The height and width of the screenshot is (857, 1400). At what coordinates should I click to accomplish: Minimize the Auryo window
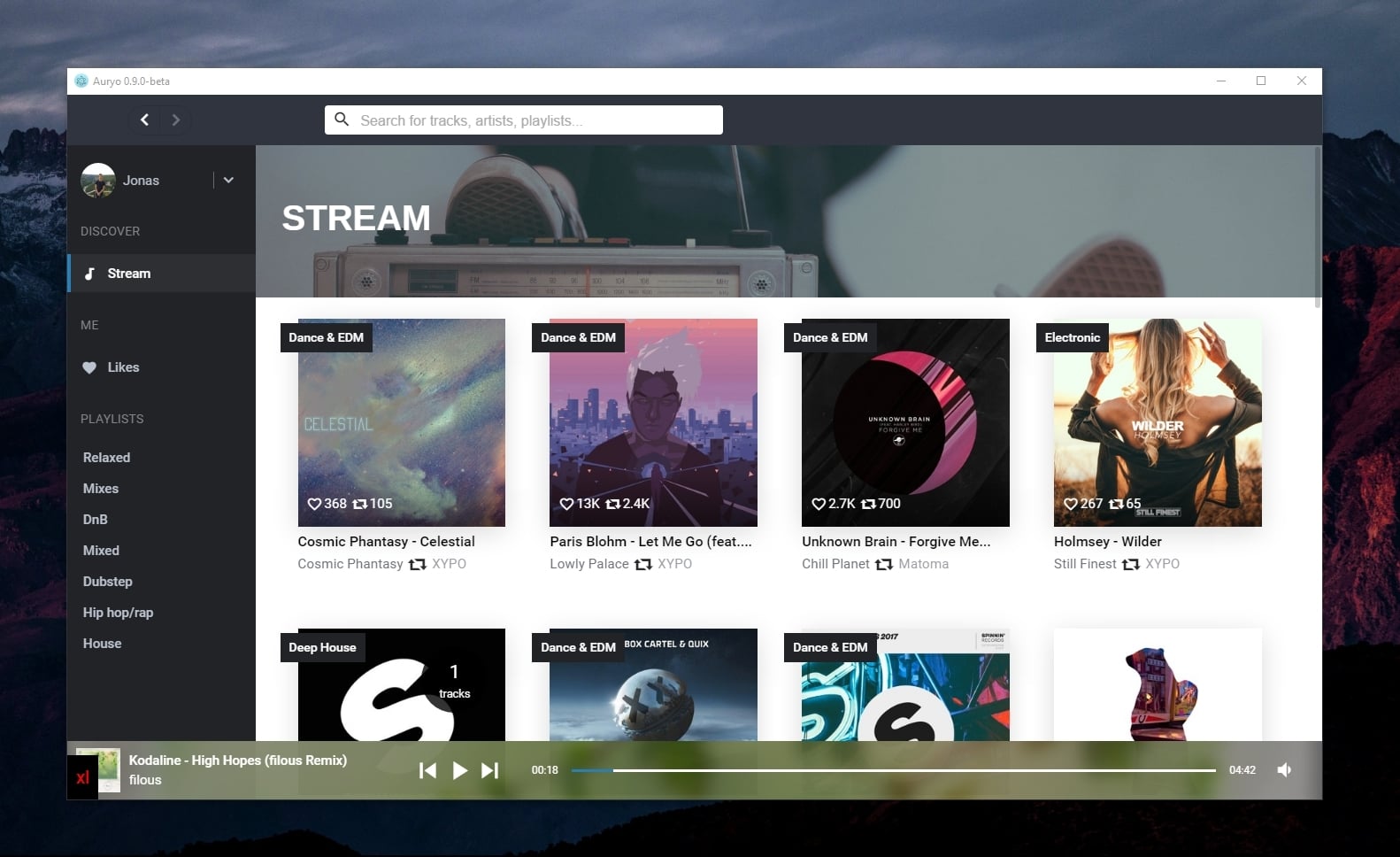point(1221,81)
